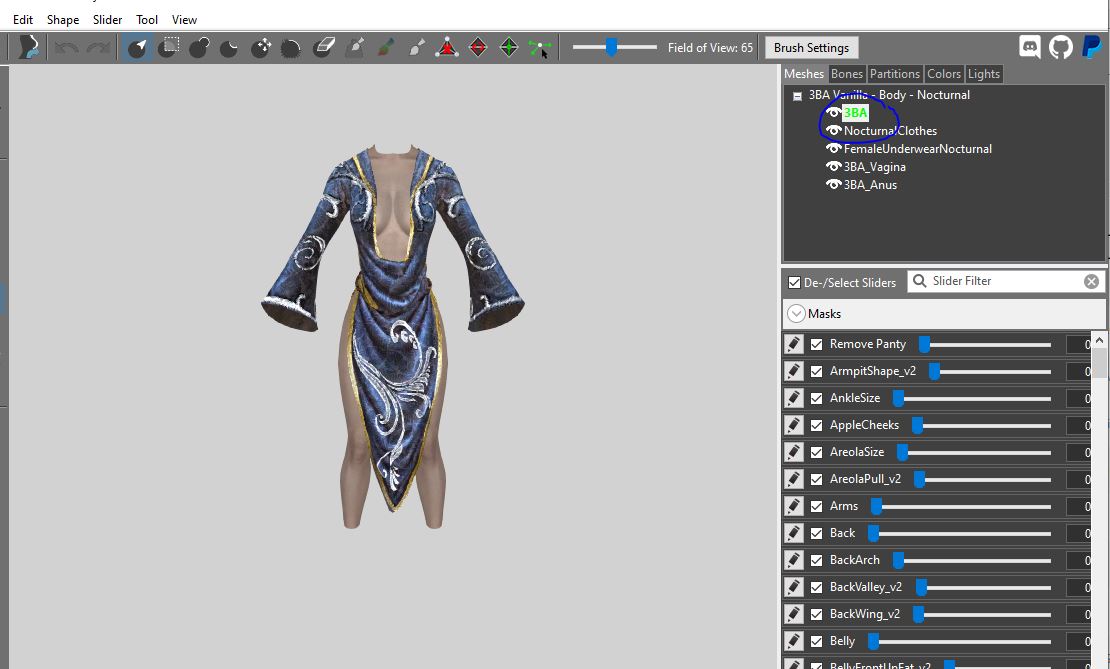Hide the NocturnalClothes mesh via eye icon
Image resolution: width=1110 pixels, height=669 pixels.
(x=833, y=131)
